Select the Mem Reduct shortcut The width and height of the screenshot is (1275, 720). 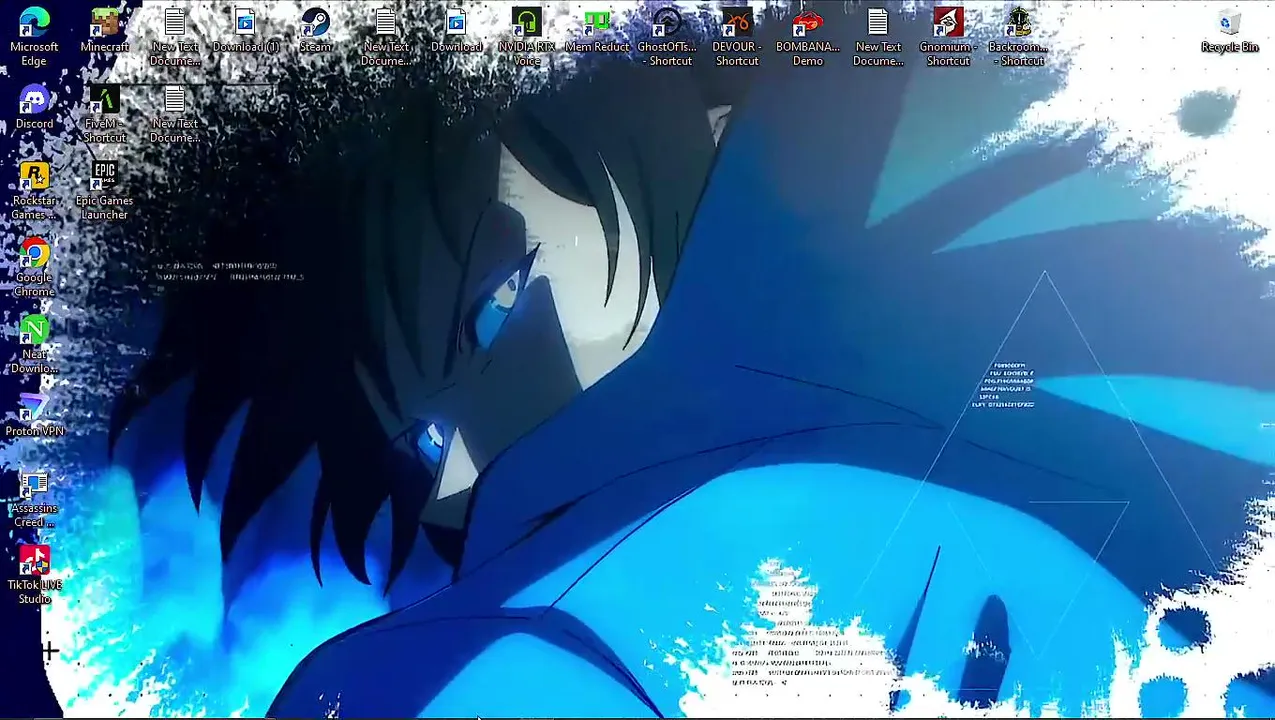597,31
